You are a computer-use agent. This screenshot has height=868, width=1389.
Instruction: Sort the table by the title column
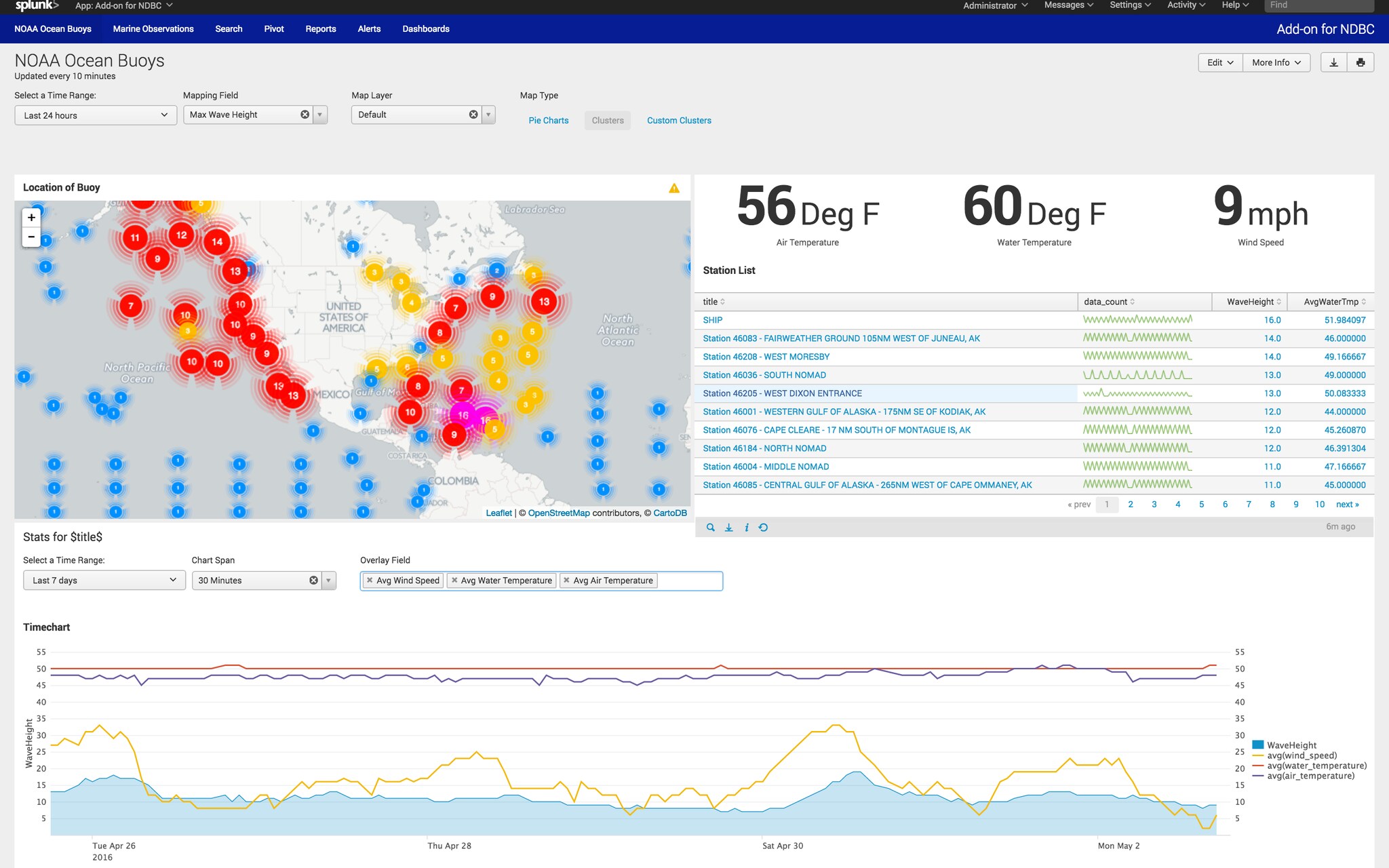point(713,302)
